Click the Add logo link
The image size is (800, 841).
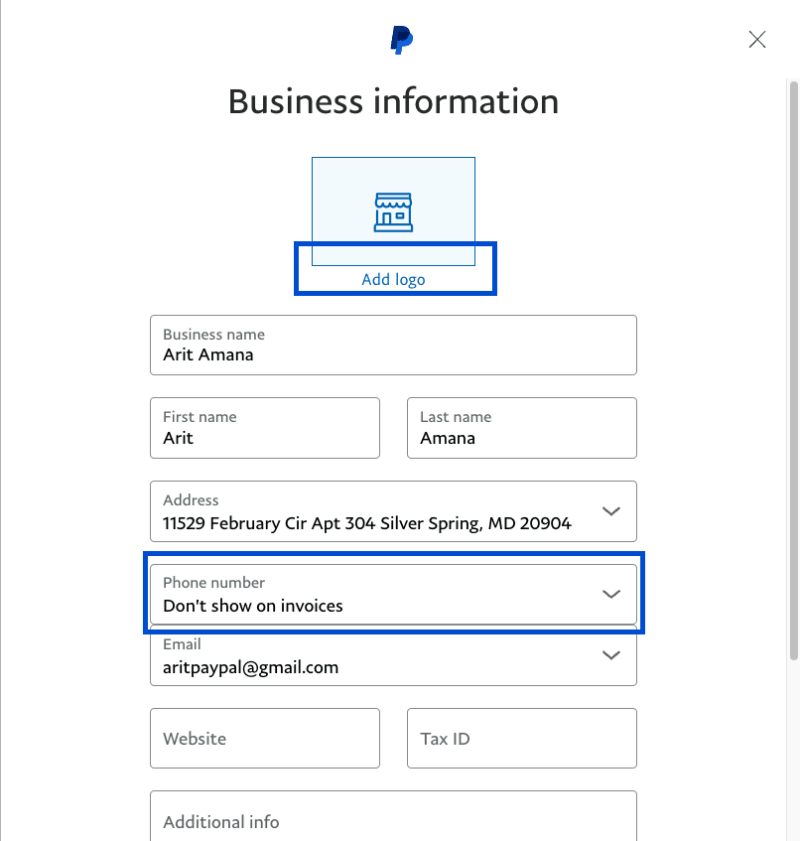[393, 280]
